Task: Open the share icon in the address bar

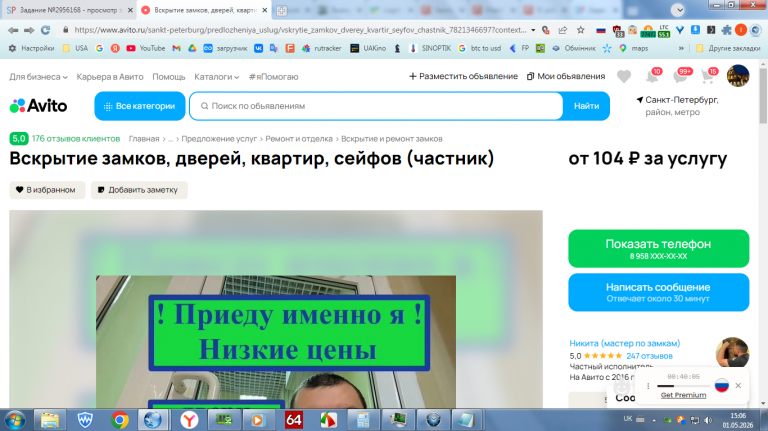Action: [x=563, y=30]
